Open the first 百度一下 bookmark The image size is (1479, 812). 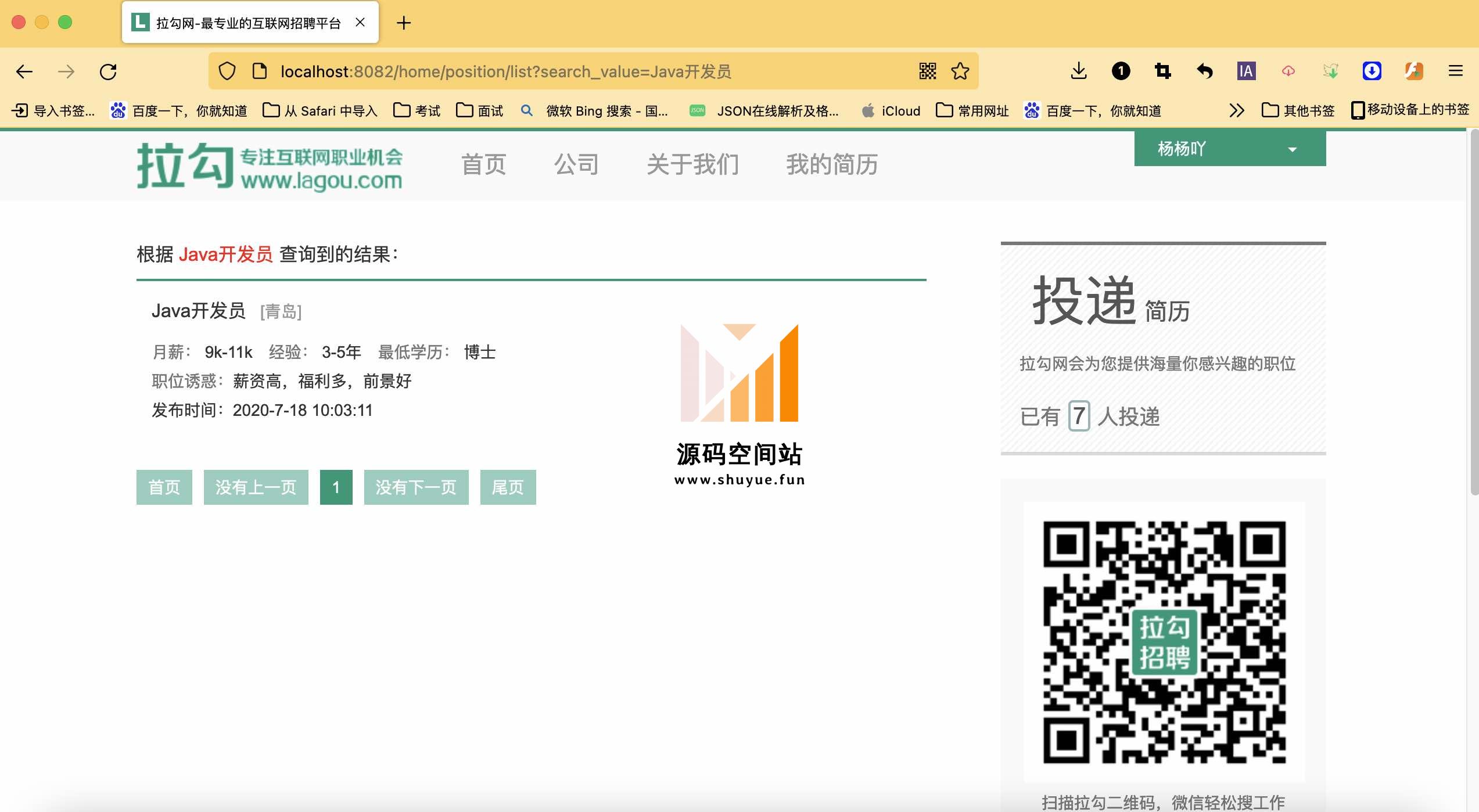tap(179, 110)
